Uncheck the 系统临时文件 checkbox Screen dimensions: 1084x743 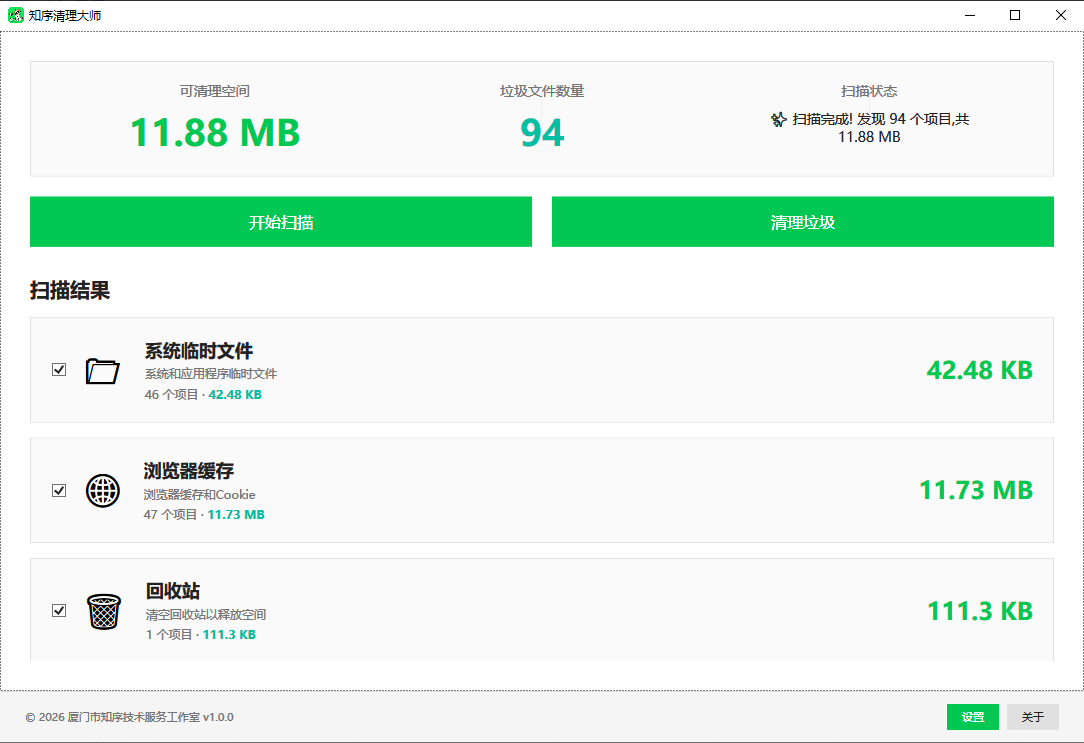(59, 370)
